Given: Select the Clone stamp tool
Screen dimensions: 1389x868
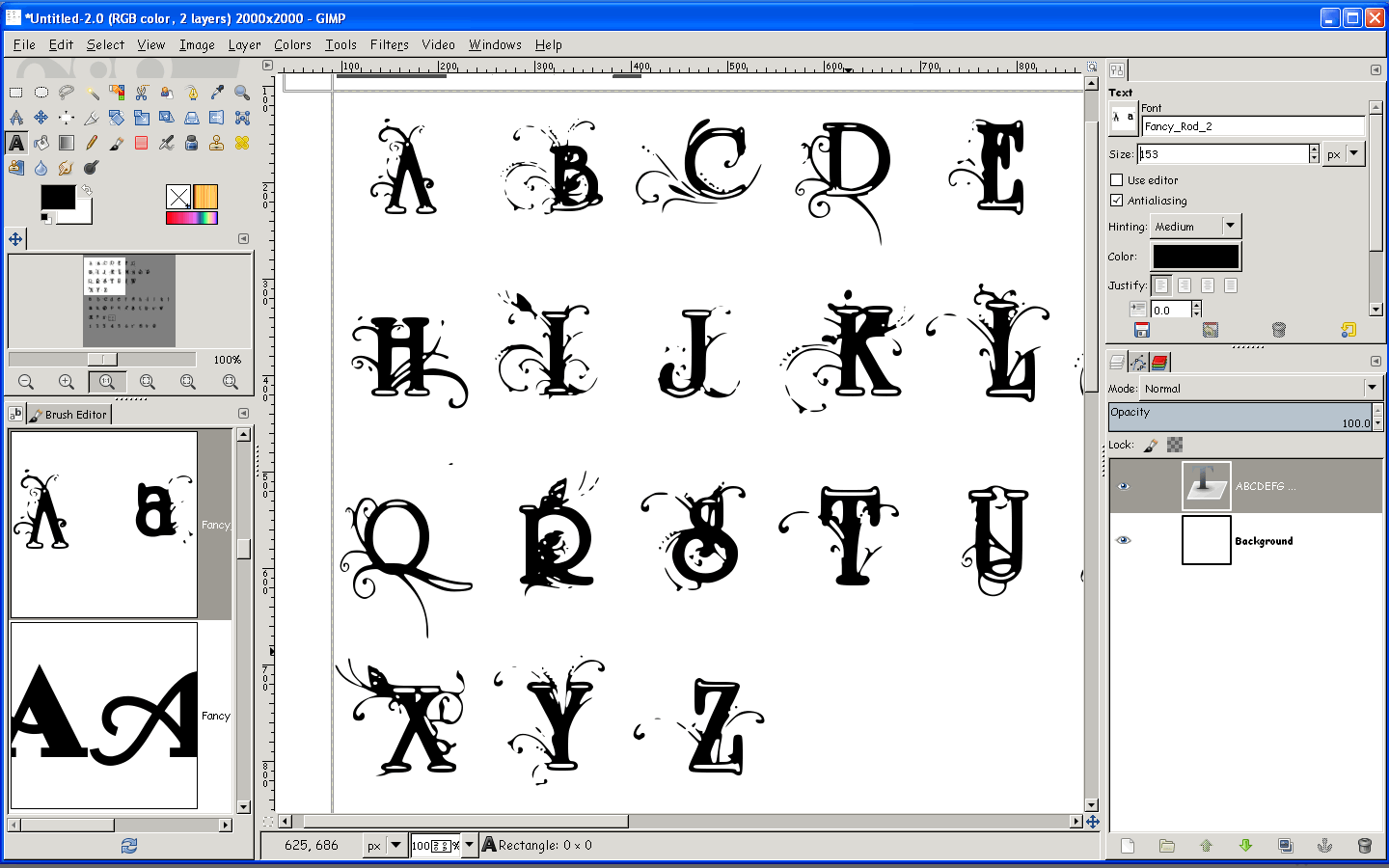Looking at the screenshot, I should click(217, 143).
